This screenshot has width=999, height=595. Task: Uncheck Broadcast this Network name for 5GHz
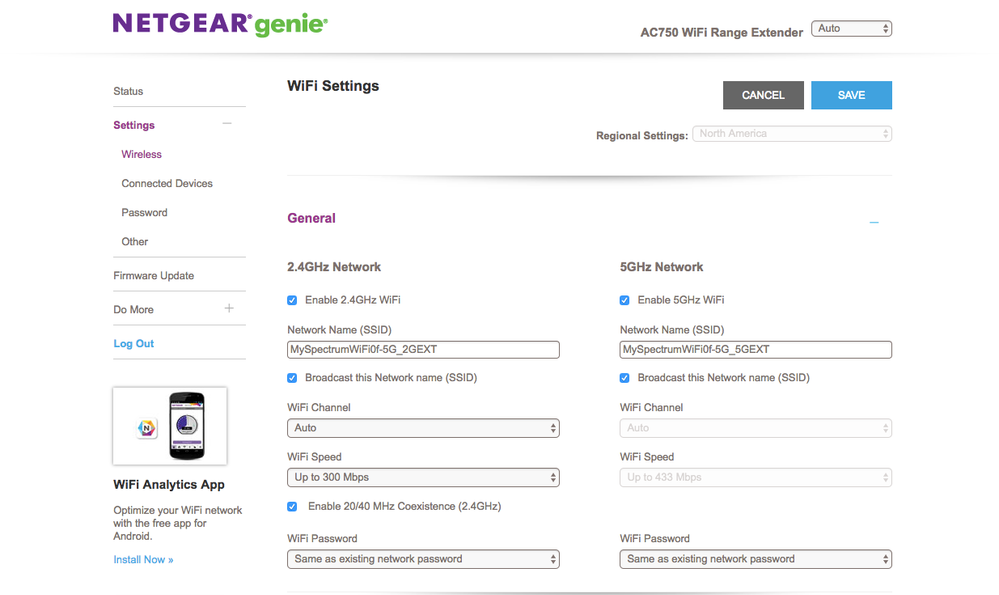point(625,378)
